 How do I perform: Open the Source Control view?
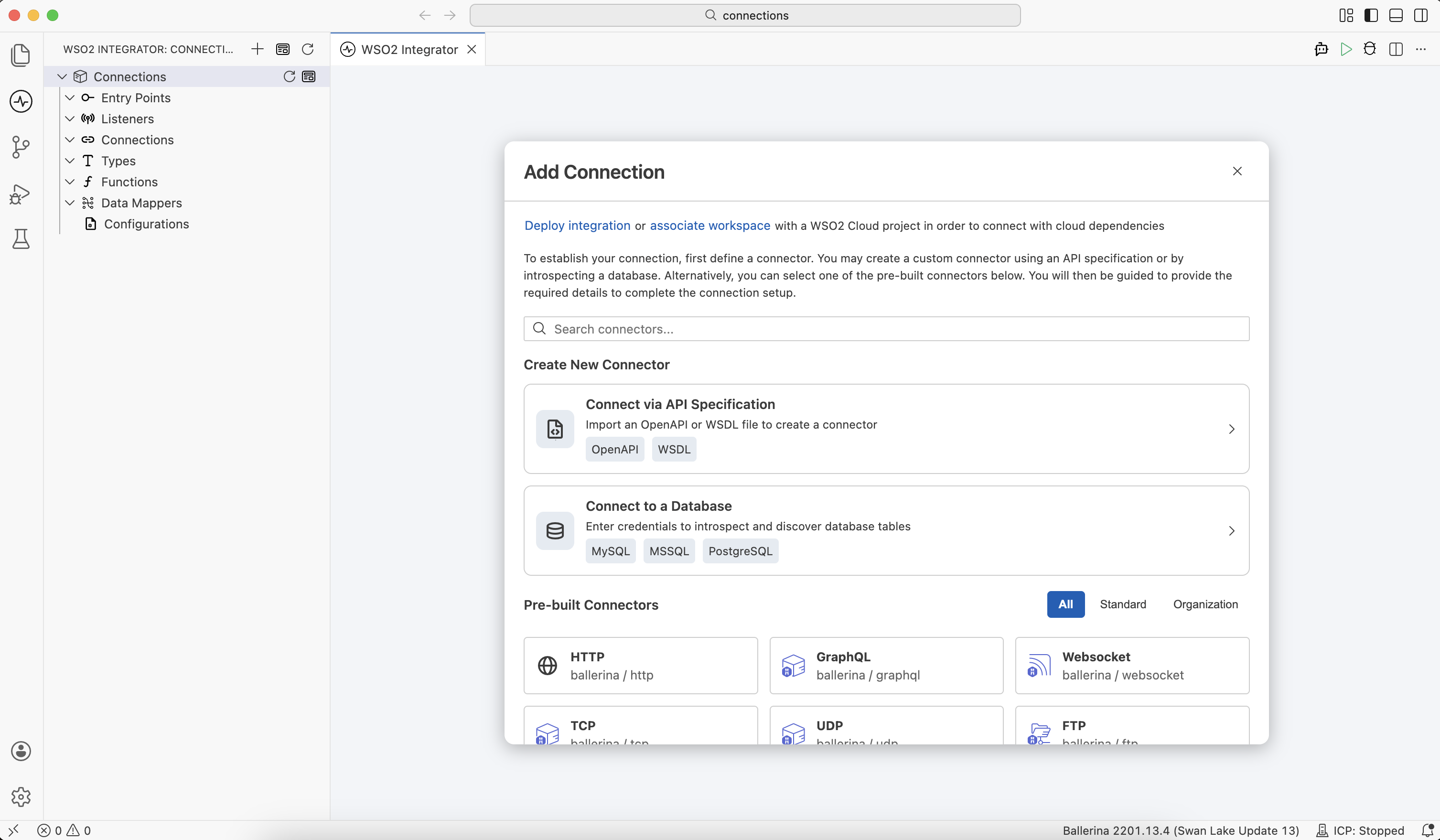[21, 147]
